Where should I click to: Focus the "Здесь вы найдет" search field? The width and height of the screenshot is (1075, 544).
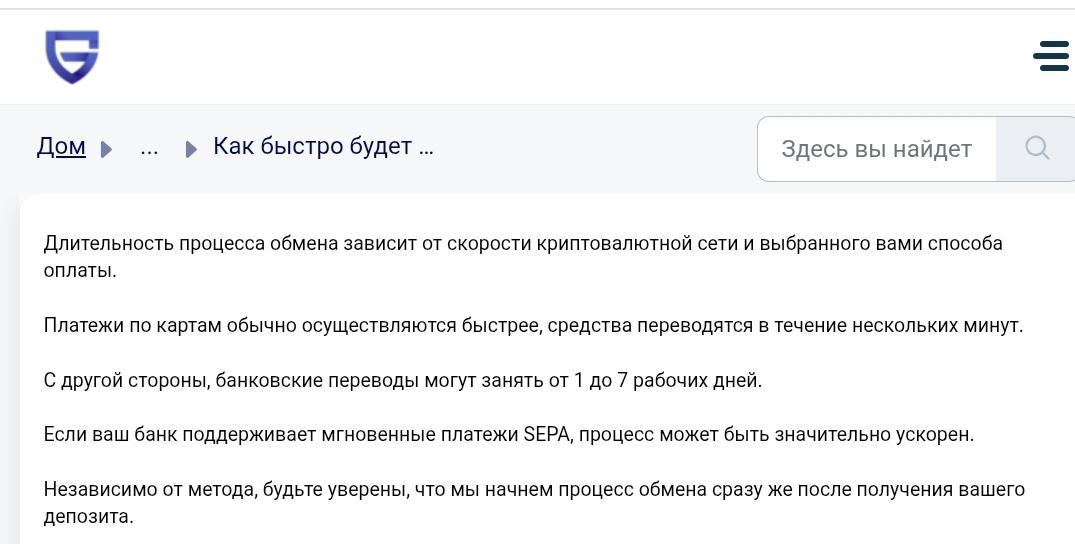877,149
